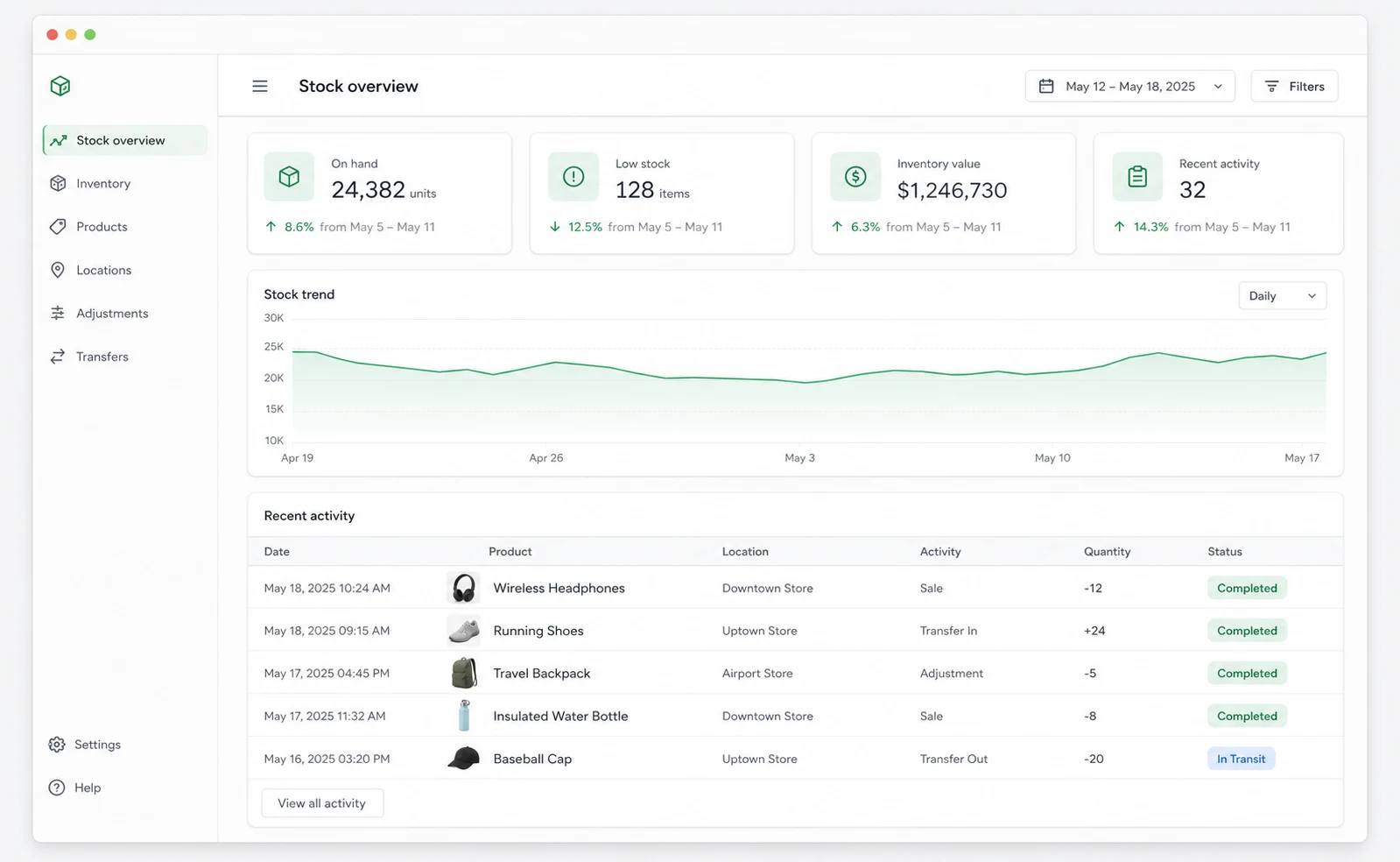Click the Insulated Water Bottle thumbnail image

tap(464, 716)
